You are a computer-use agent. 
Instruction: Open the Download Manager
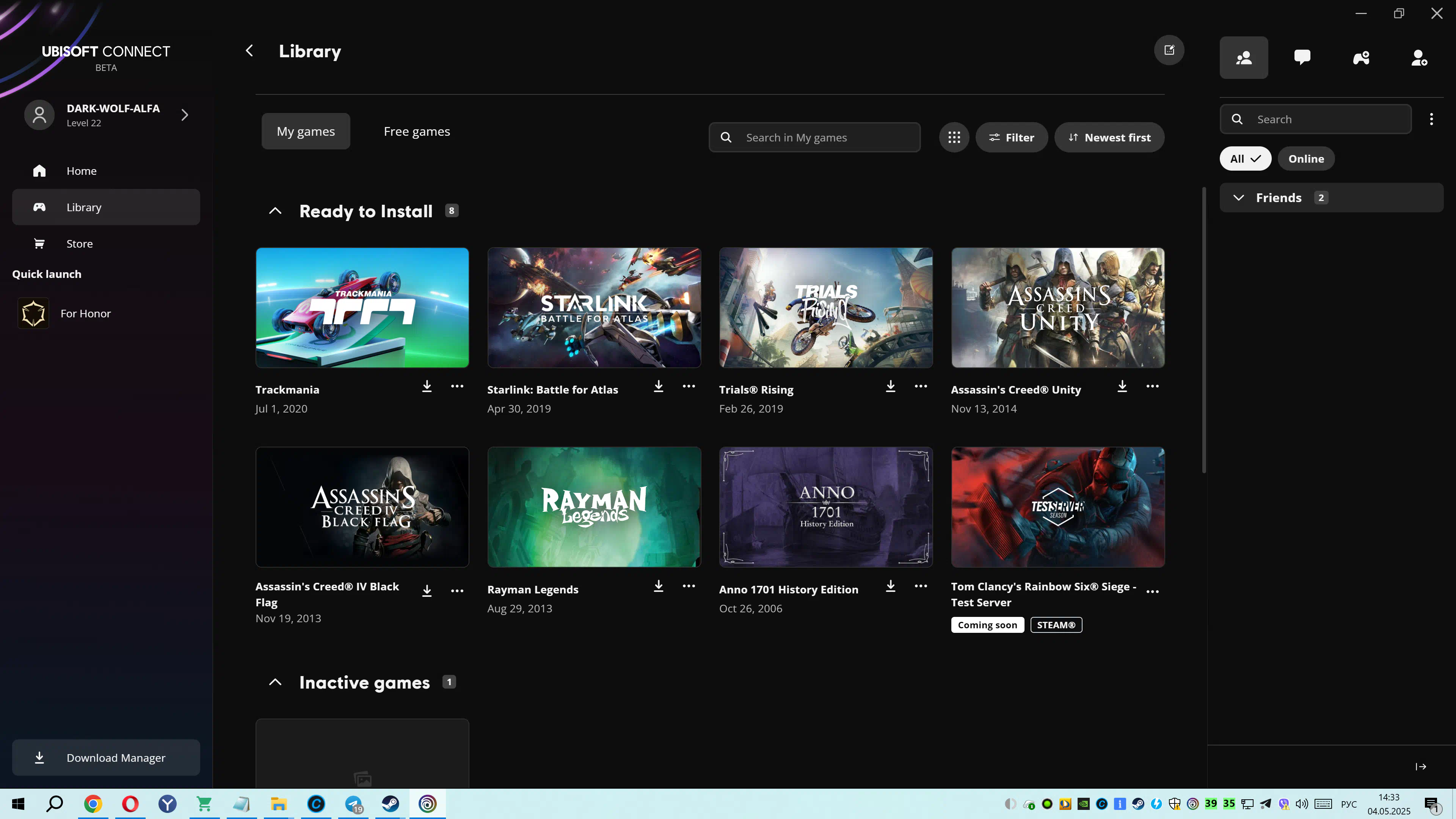click(x=106, y=758)
